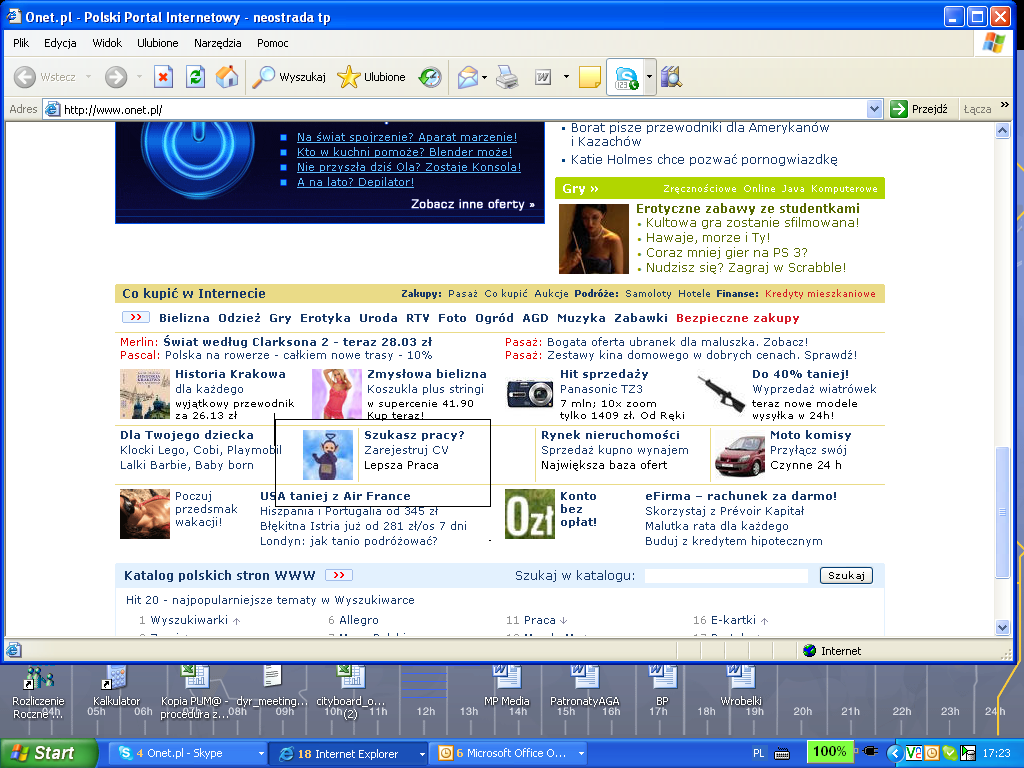Click the Skype toolbar icon
The width and height of the screenshot is (1024, 768).
626,77
